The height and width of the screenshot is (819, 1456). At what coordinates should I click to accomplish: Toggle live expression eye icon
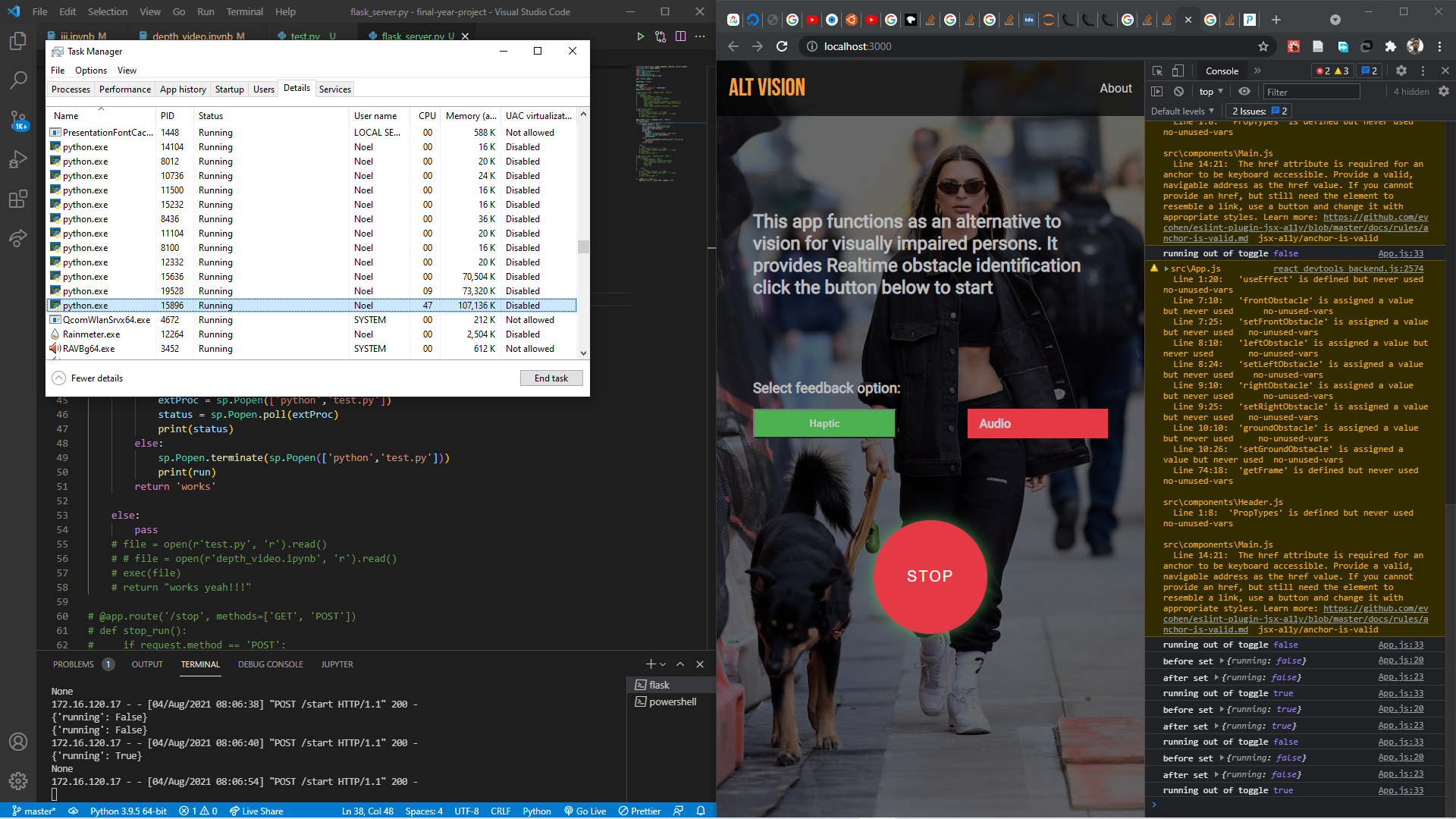pos(1244,91)
